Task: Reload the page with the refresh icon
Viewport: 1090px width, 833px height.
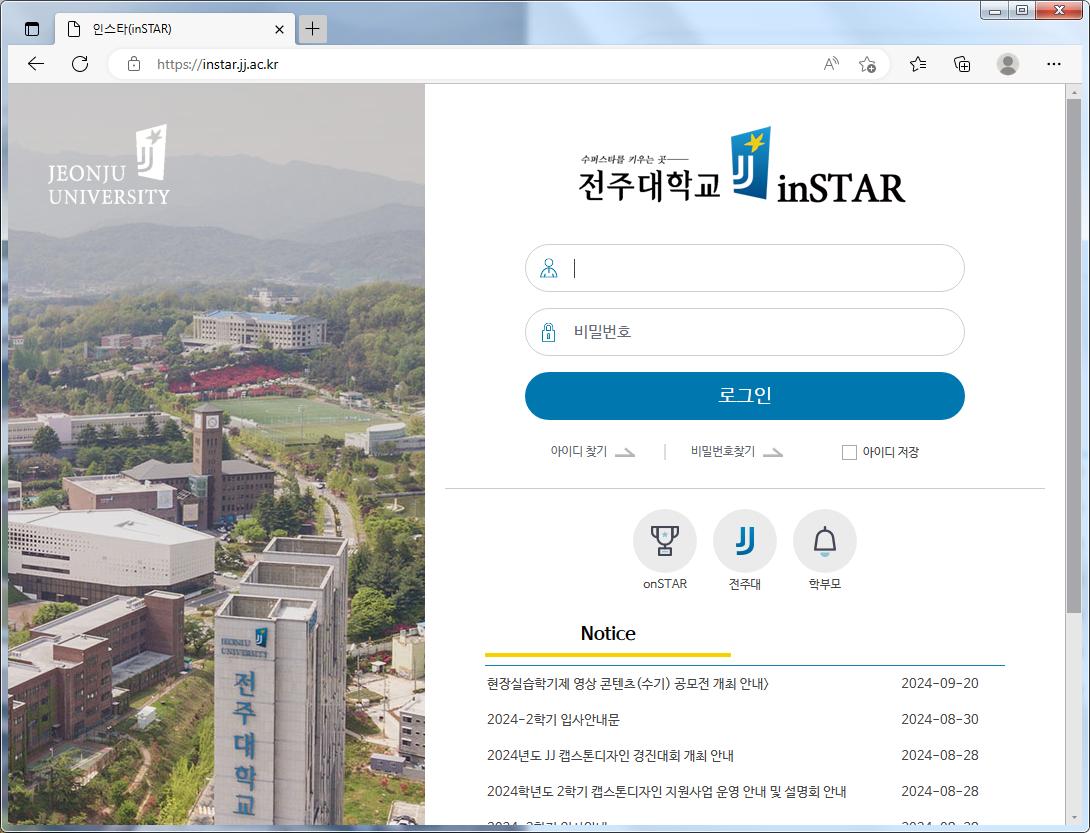Action: click(x=80, y=63)
